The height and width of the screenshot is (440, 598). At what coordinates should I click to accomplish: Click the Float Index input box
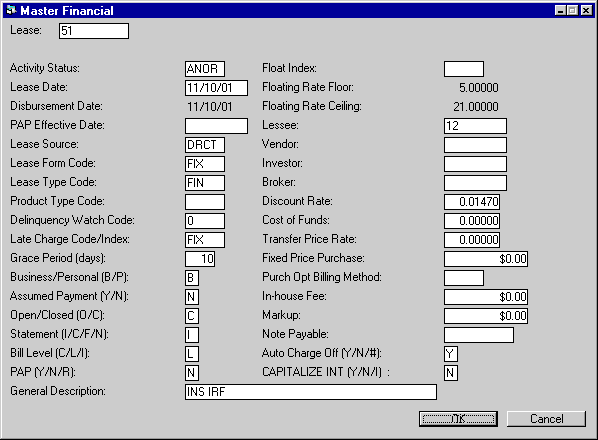[x=464, y=69]
